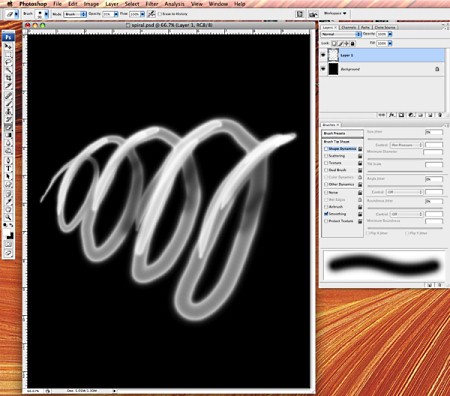The height and width of the screenshot is (396, 450).
Task: Select the Dodge tool
Action: pyautogui.click(x=8, y=152)
